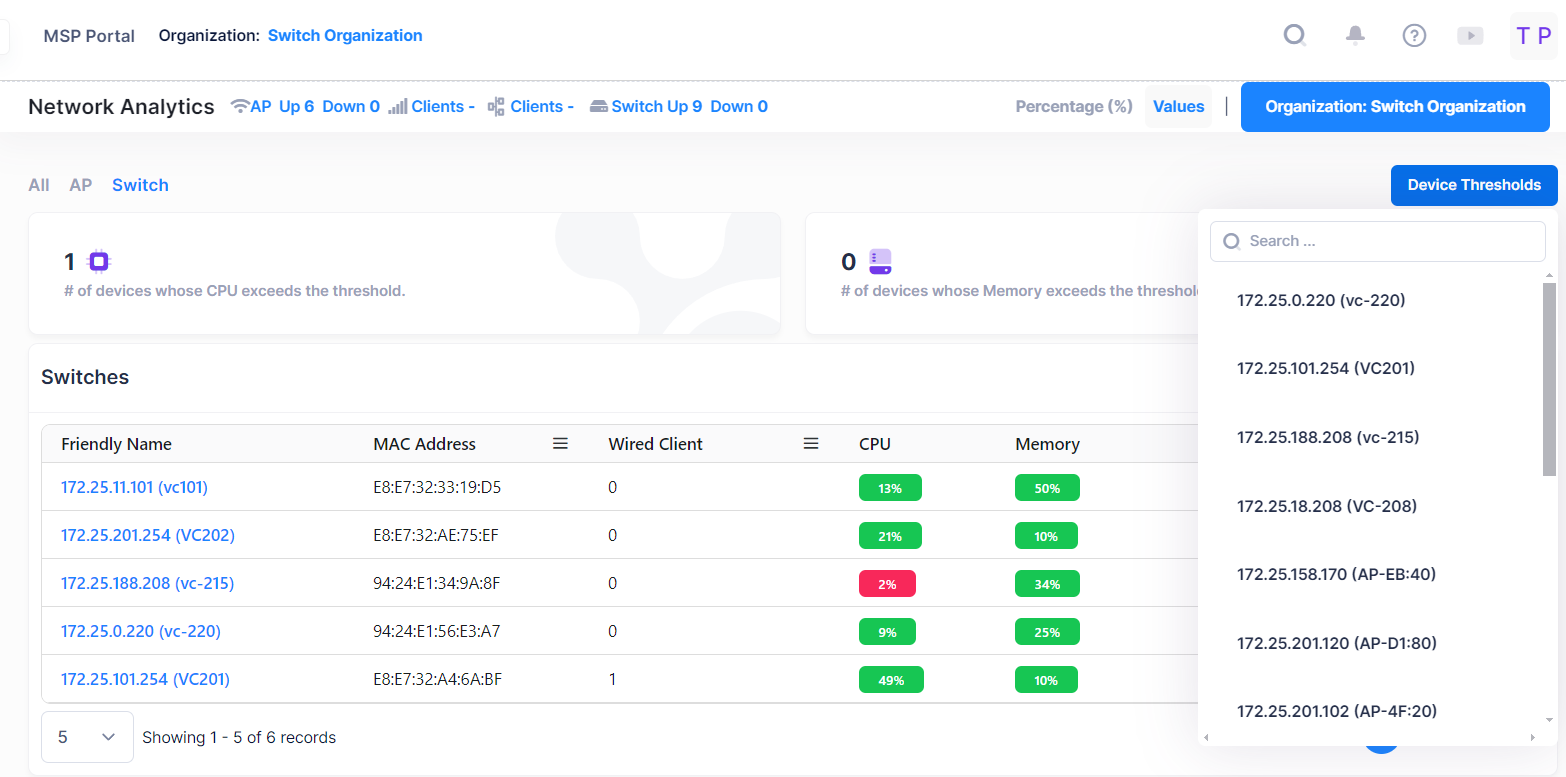Select 172.25.18.208 (VC-208) from dropdown list
This screenshot has width=1566, height=777.
pos(1327,506)
